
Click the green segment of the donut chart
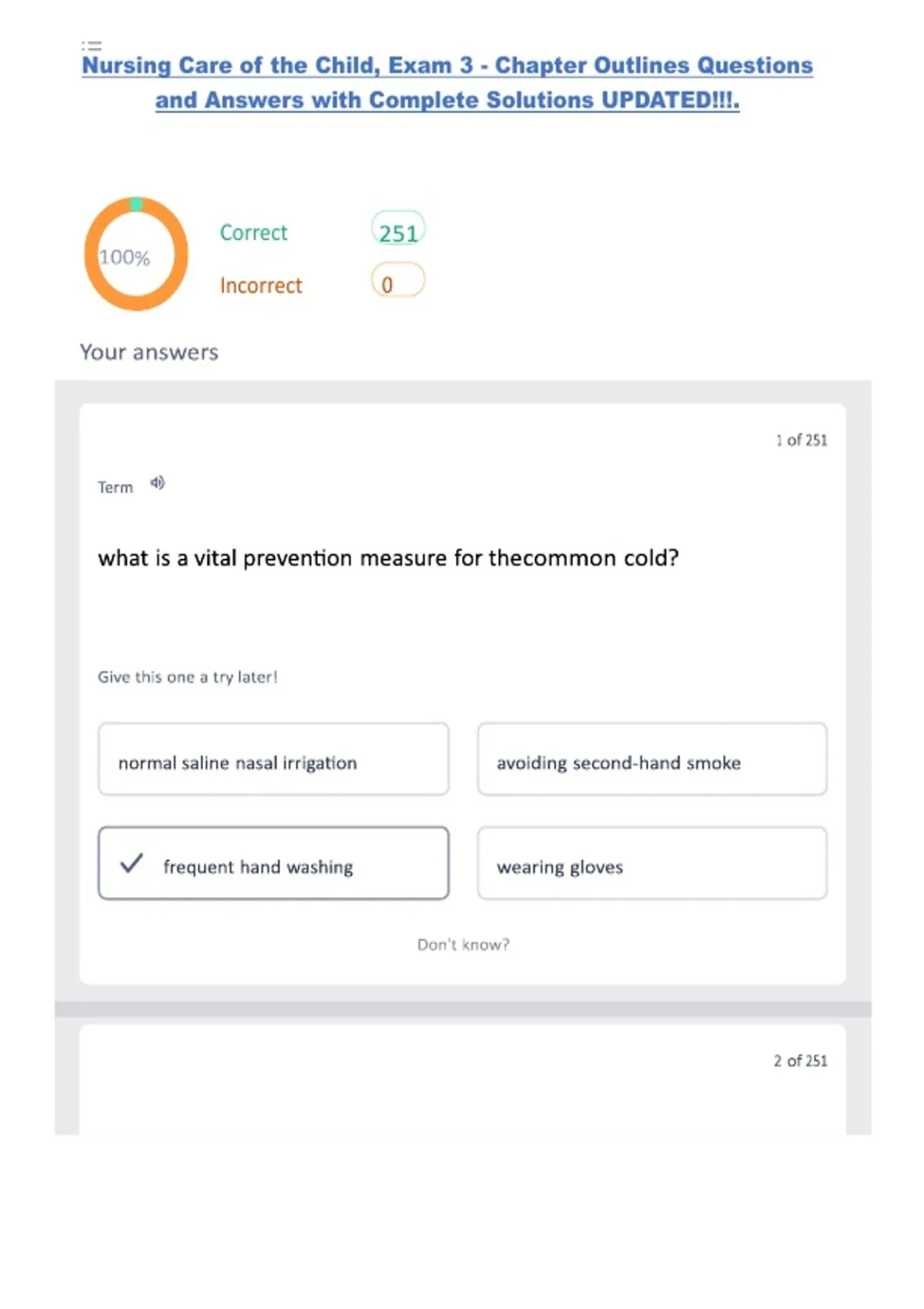[136, 204]
